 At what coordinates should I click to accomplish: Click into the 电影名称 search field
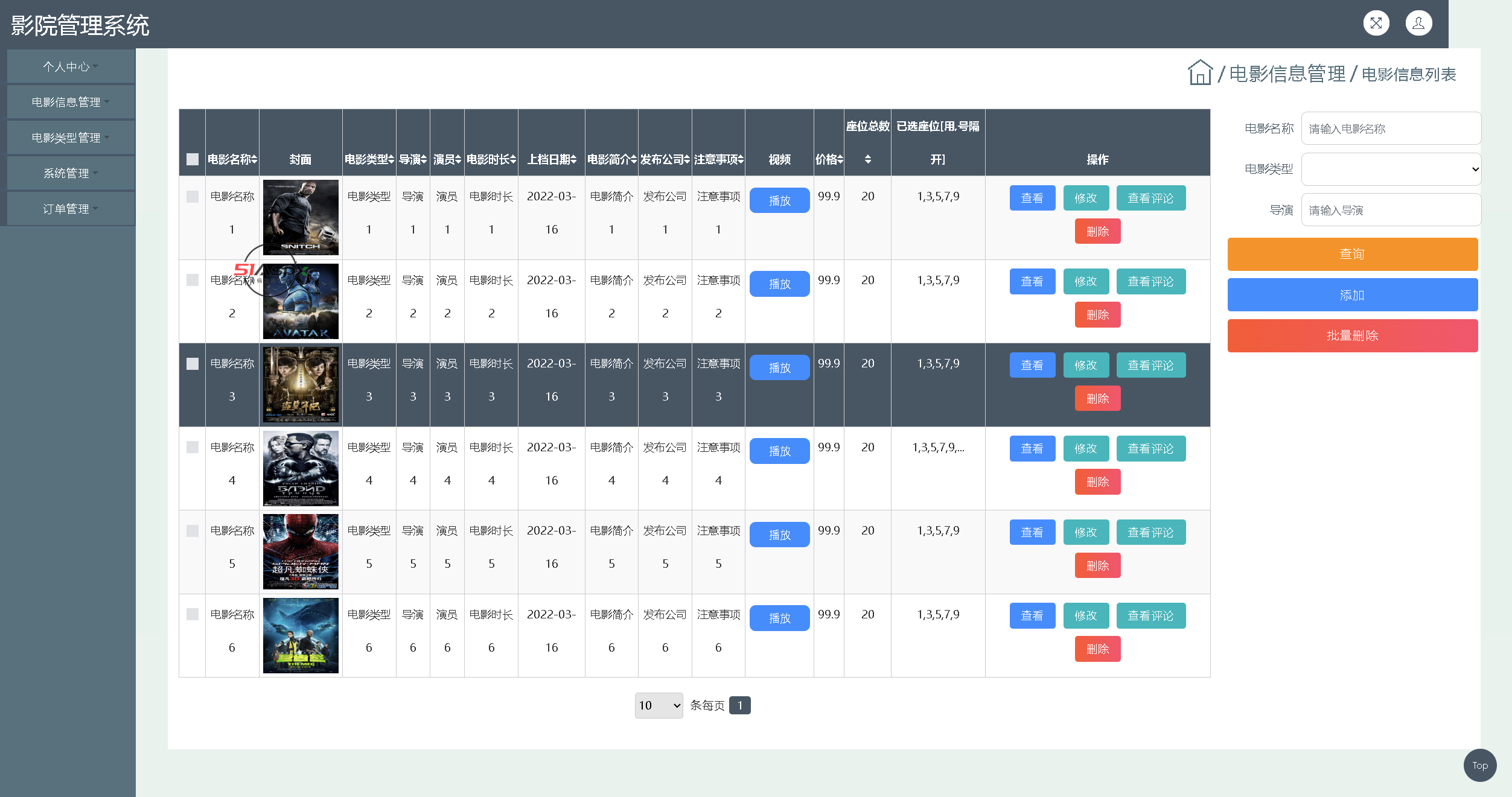1391,129
